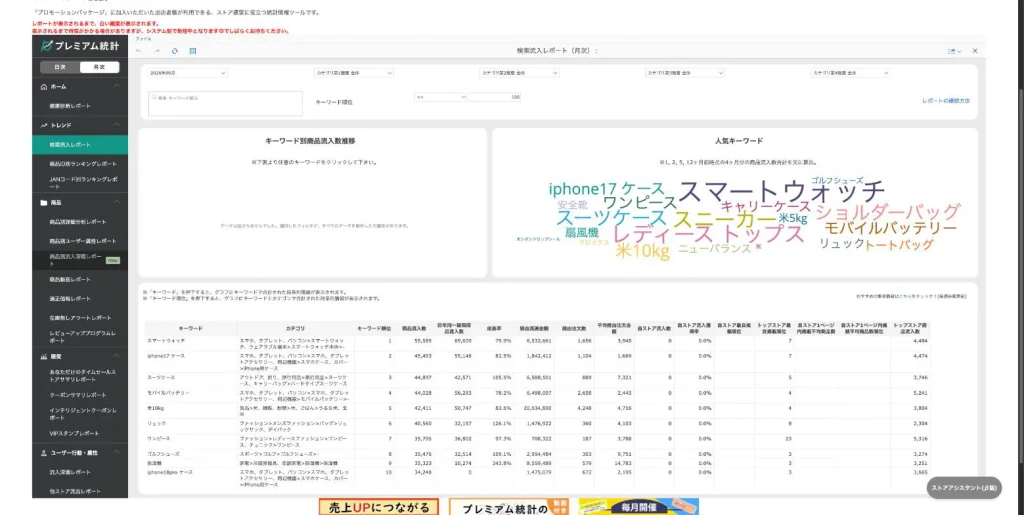Screen dimensions: 1024x515
Task: Click the トレンド trend-line icon
Action: point(44,125)
